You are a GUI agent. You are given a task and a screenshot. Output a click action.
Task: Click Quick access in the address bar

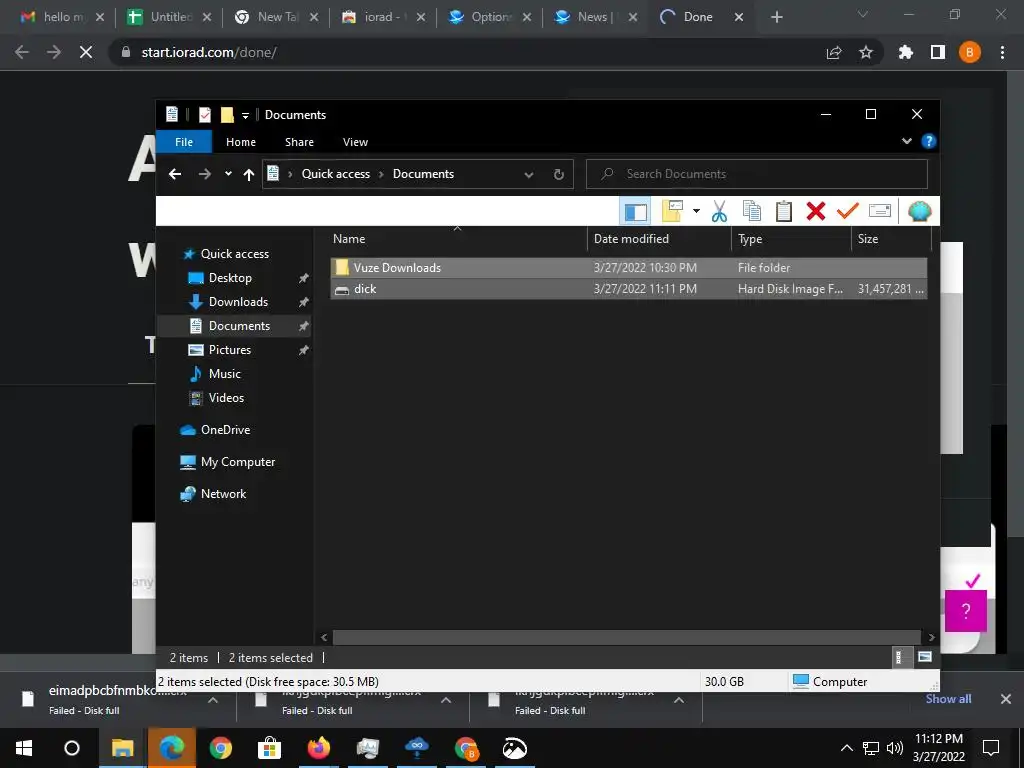coord(336,174)
